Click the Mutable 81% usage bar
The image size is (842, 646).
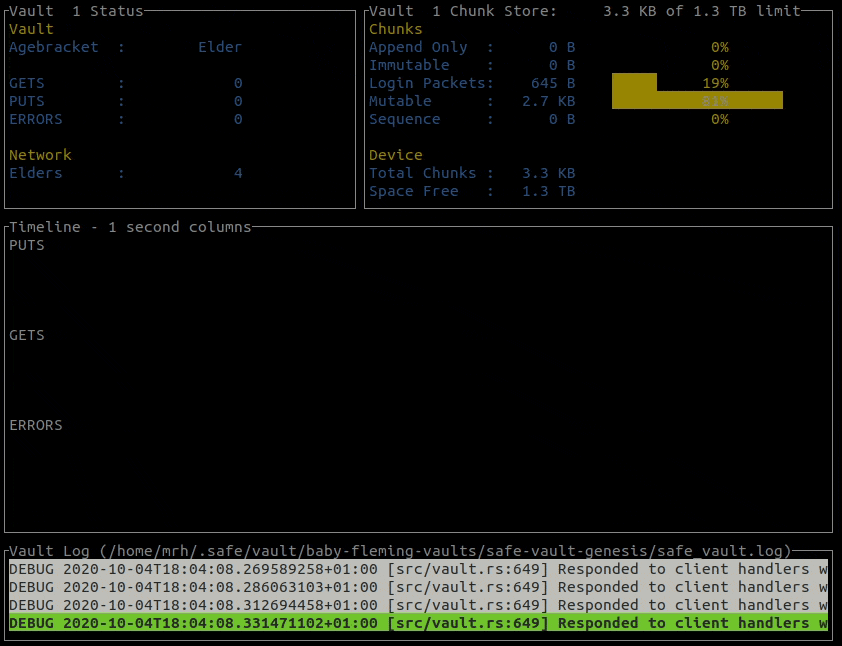[x=697, y=100]
